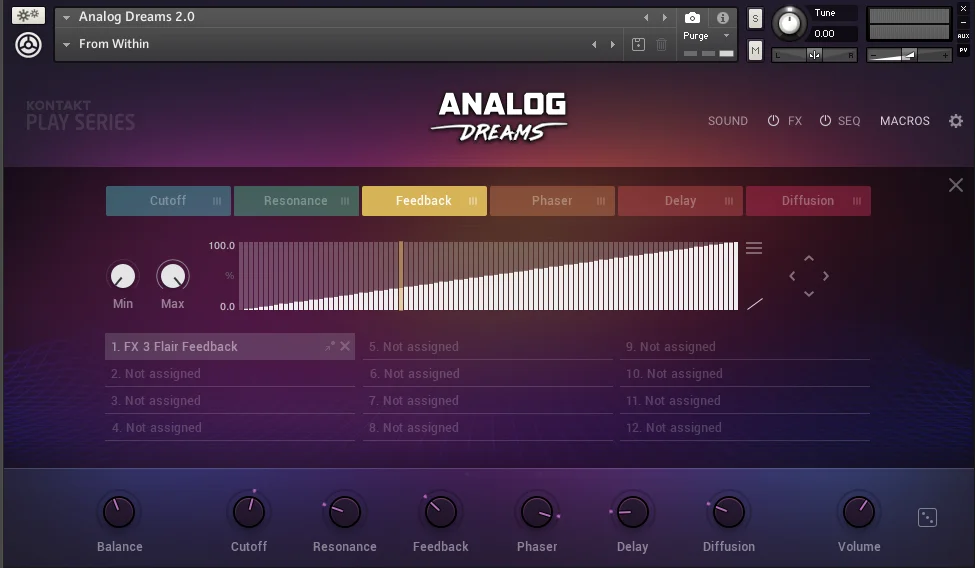The height and width of the screenshot is (568, 975).
Task: Select the 5. Not assigned slot
Action: 488,347
